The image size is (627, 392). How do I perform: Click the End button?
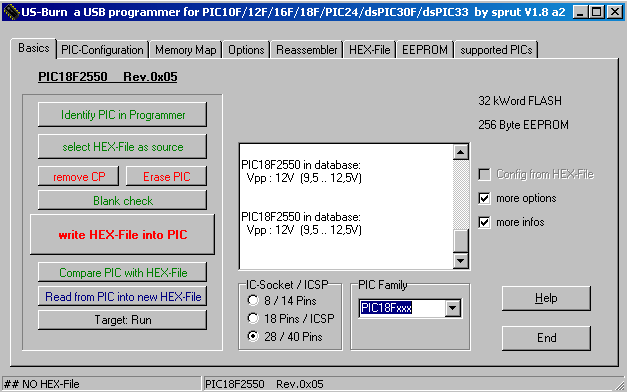click(546, 338)
